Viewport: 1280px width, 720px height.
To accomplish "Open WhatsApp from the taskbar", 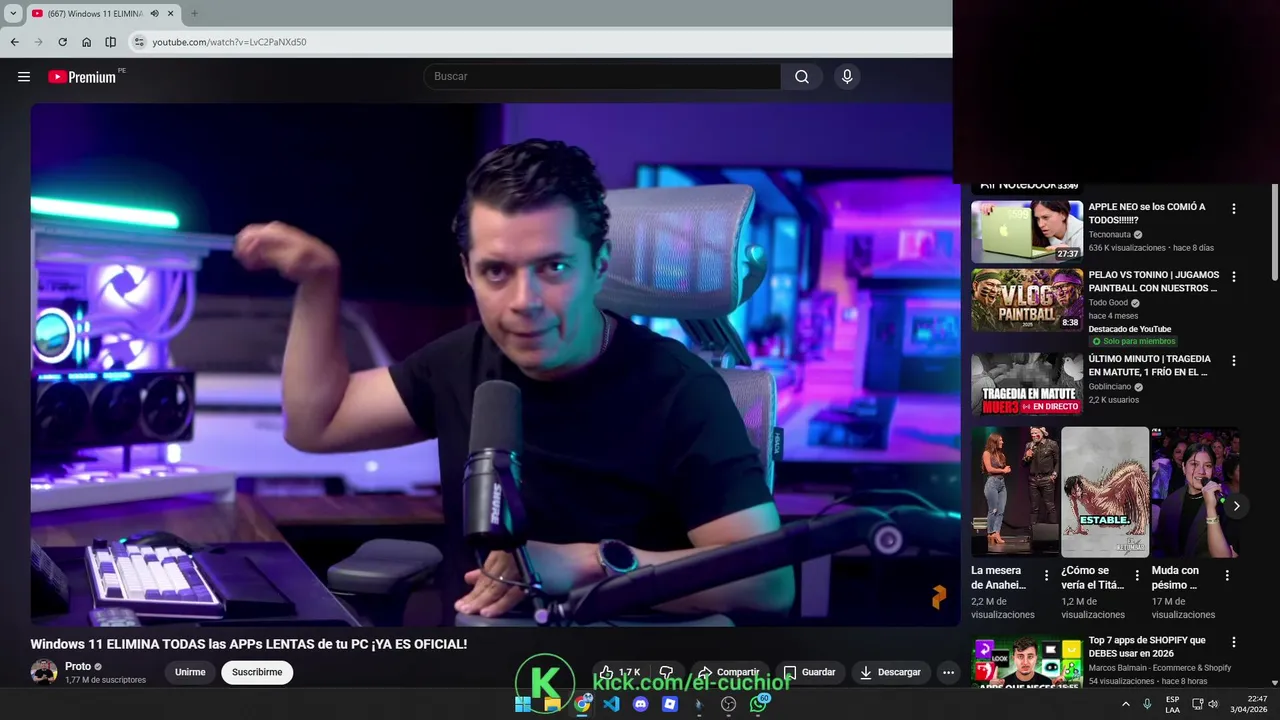I will point(759,704).
